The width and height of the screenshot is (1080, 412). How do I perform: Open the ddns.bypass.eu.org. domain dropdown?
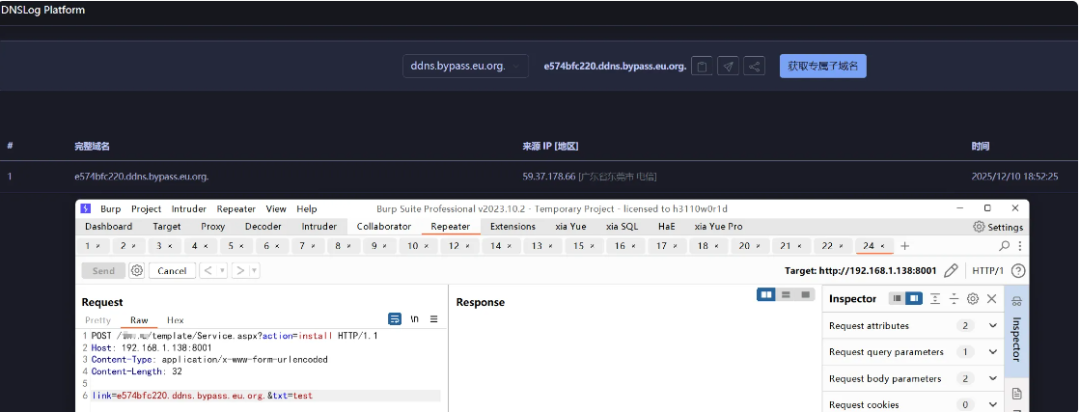(x=466, y=66)
